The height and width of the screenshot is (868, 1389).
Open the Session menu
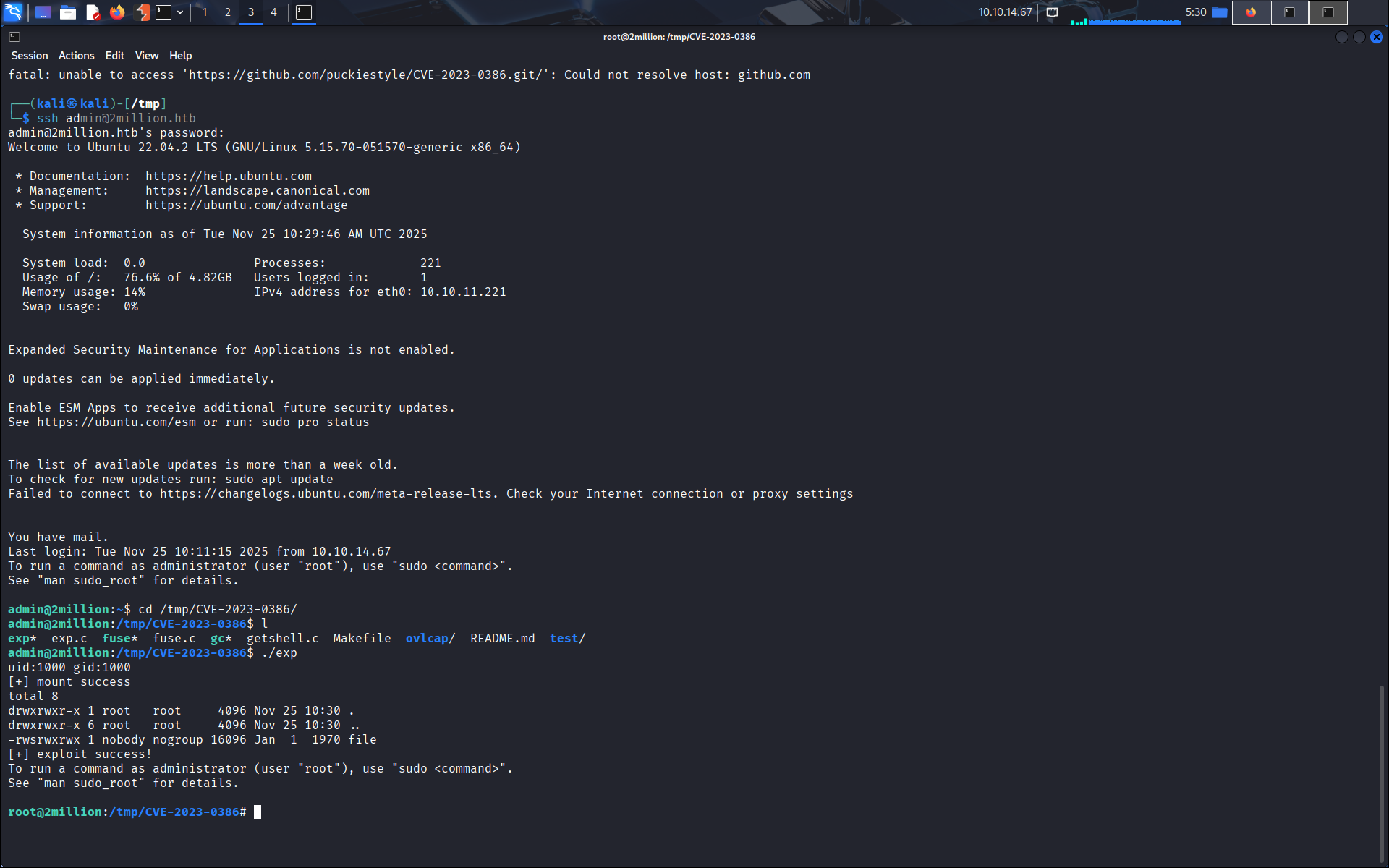(30, 56)
